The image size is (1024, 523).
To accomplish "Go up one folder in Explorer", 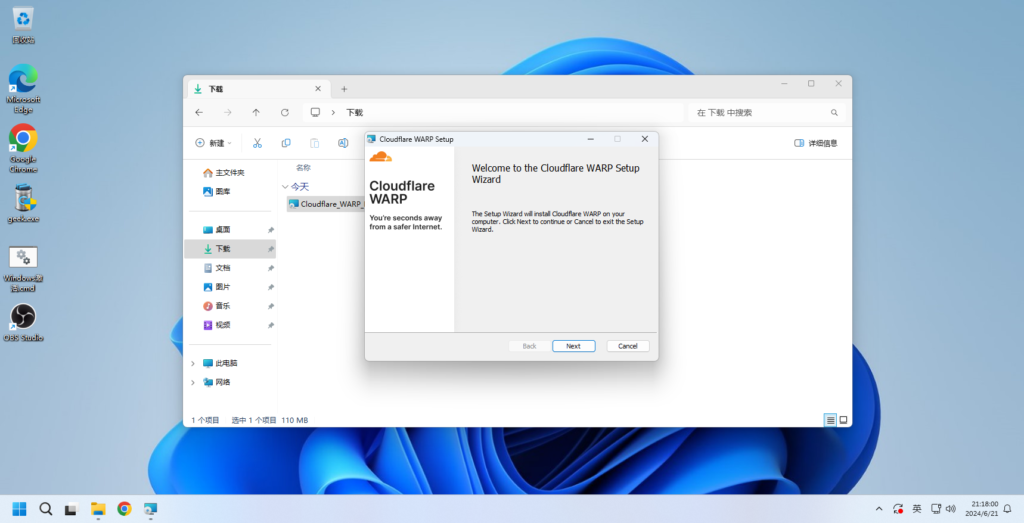I will 256,112.
